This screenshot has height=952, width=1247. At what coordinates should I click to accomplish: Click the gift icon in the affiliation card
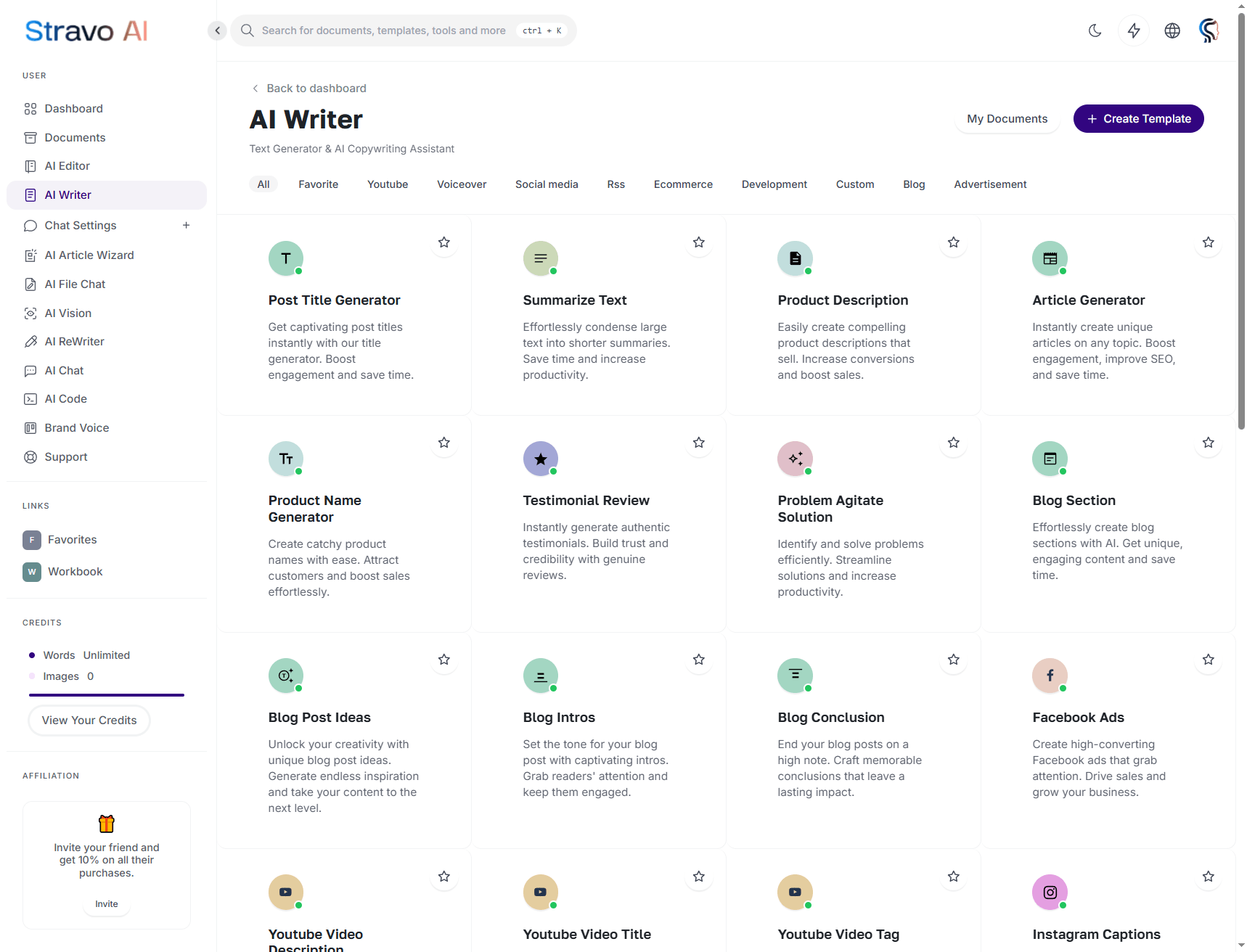tap(107, 824)
